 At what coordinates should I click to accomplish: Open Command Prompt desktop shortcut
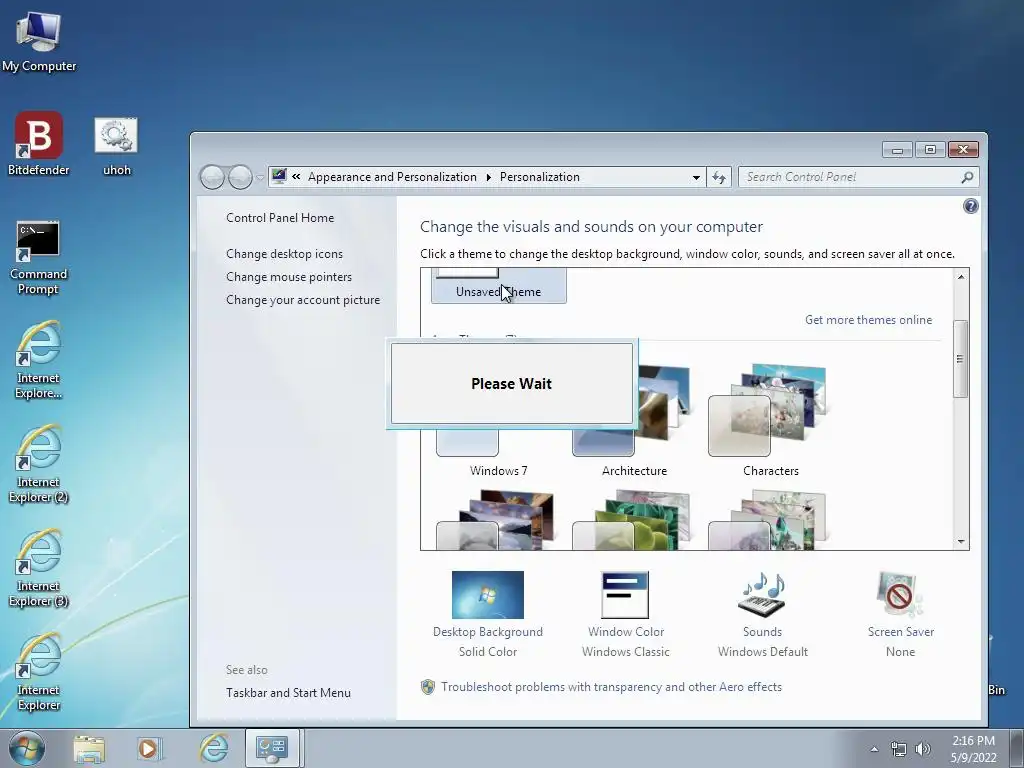point(39,257)
